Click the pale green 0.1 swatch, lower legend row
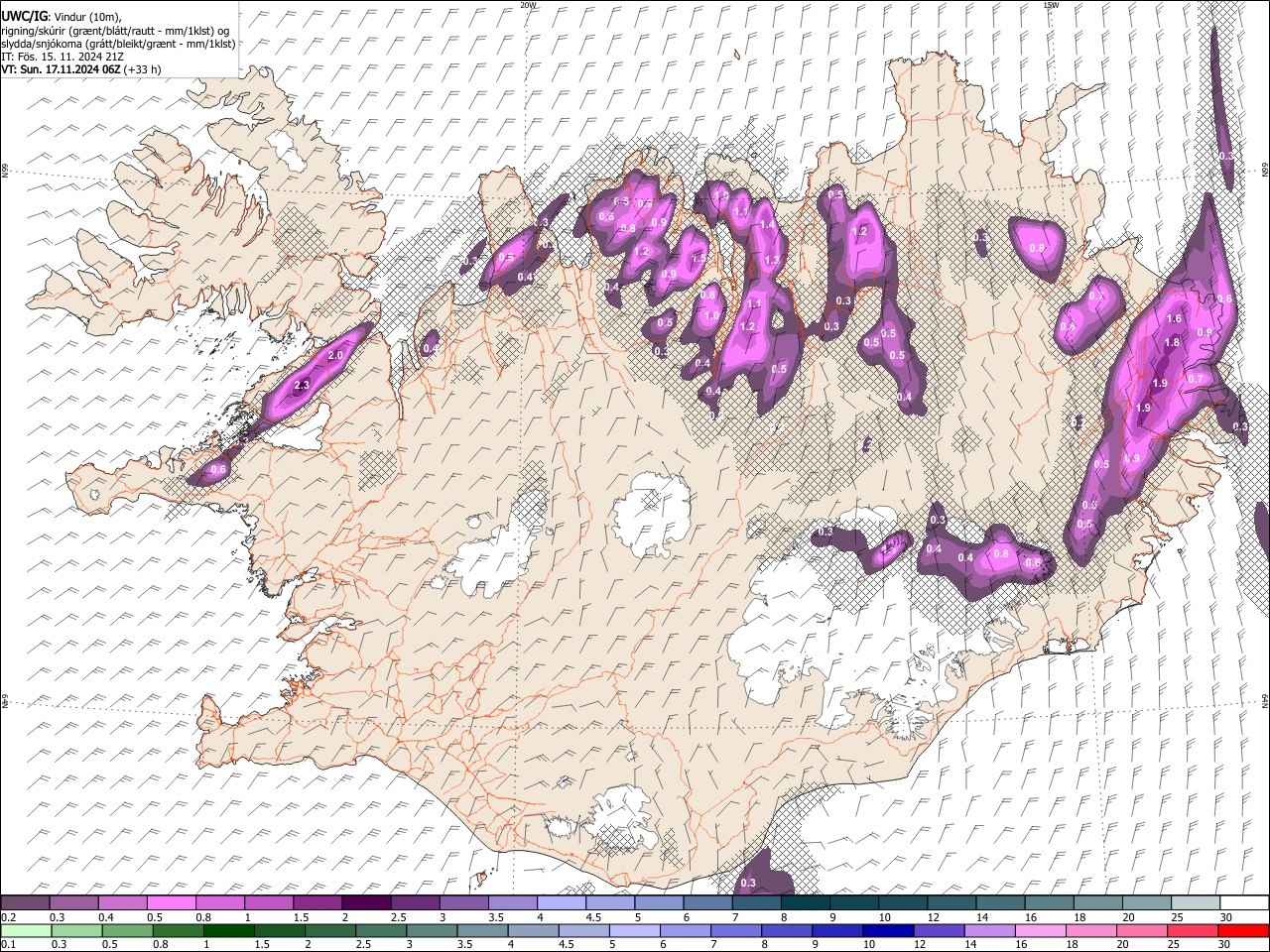The width and height of the screenshot is (1270, 952). click(x=26, y=930)
